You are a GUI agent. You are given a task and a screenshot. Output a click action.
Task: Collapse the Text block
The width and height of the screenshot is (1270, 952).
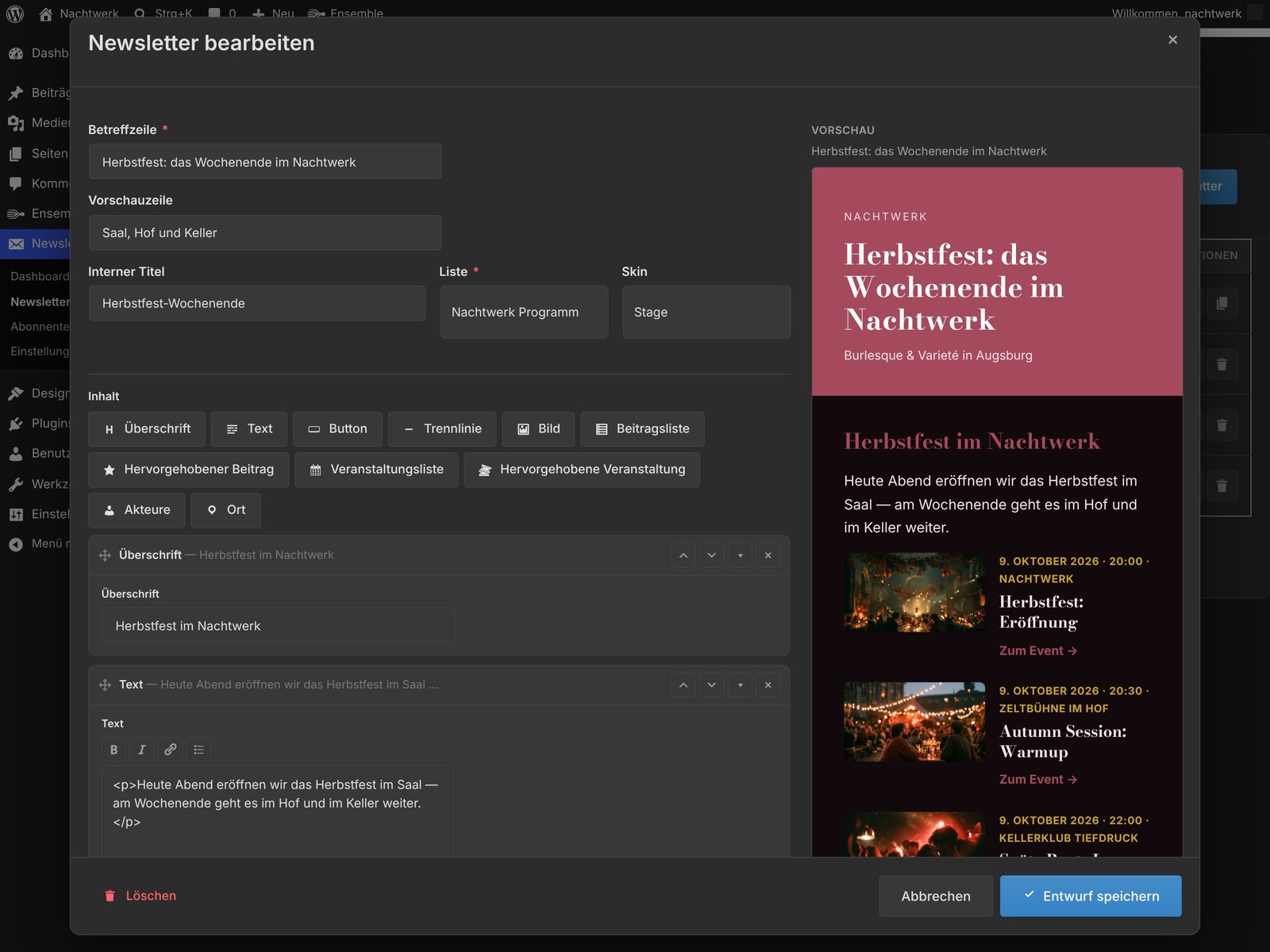741,685
